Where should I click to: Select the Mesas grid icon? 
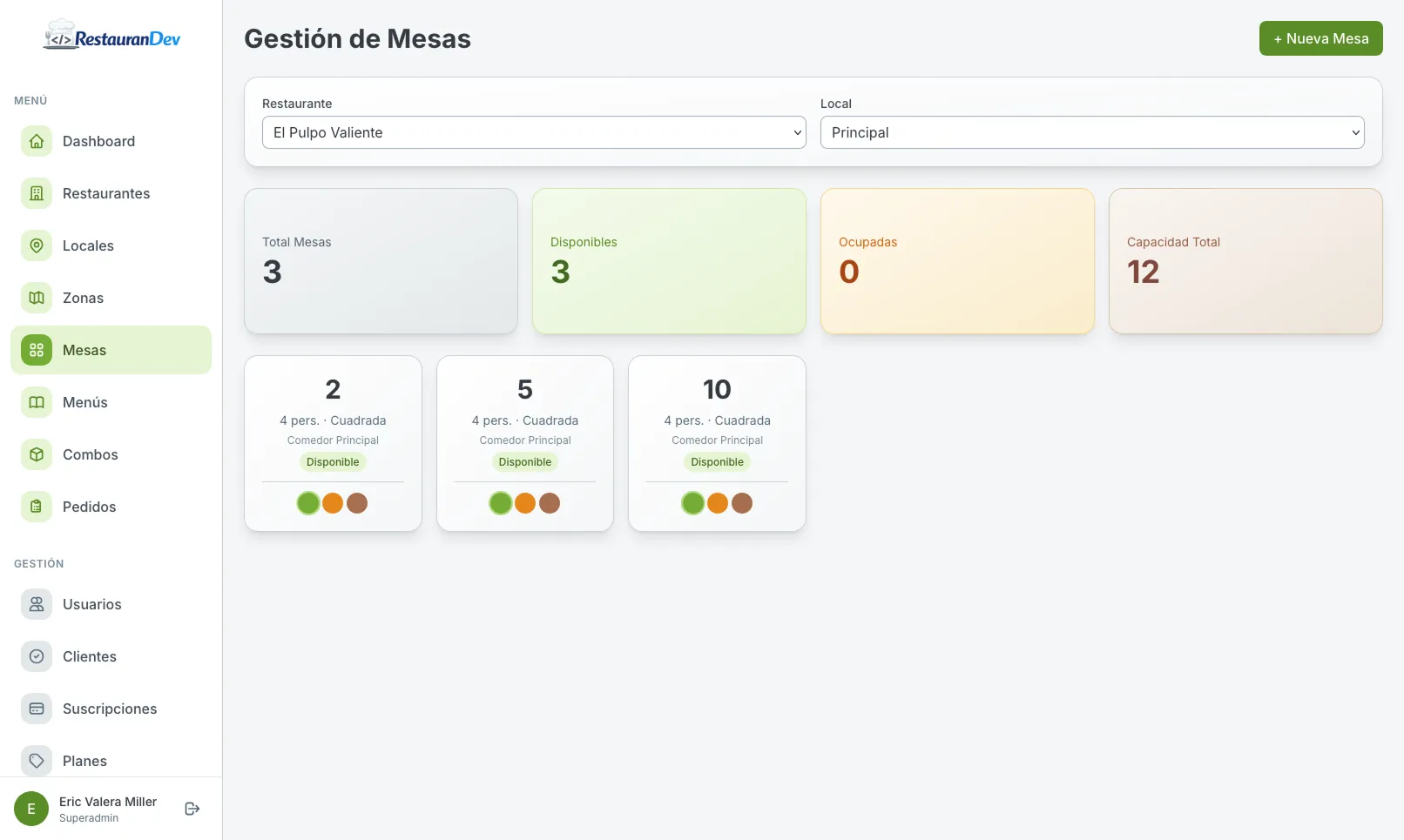[36, 350]
